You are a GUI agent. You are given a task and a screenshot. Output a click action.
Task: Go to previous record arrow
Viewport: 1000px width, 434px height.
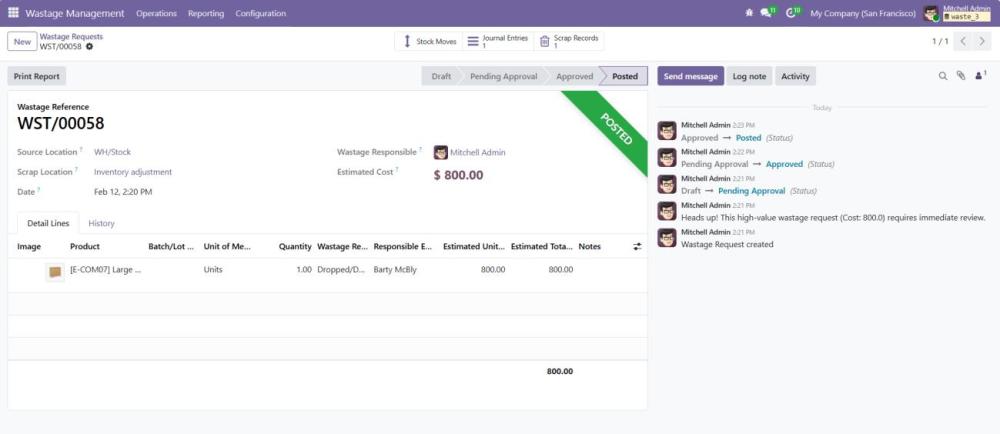963,41
